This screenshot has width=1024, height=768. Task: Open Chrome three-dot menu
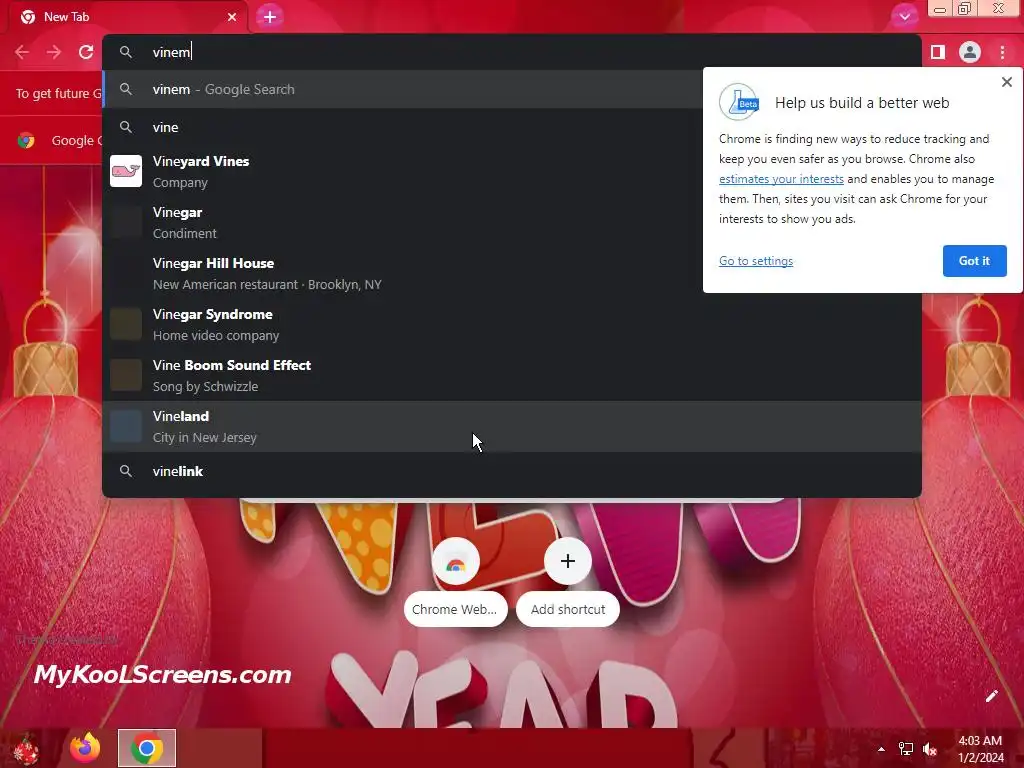coord(1002,52)
